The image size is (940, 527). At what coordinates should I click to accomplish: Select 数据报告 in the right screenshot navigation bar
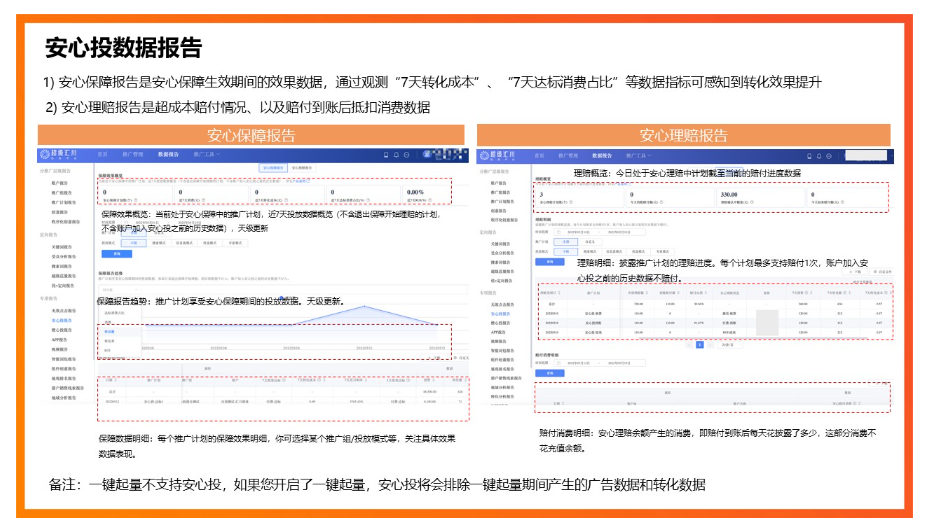[x=602, y=156]
